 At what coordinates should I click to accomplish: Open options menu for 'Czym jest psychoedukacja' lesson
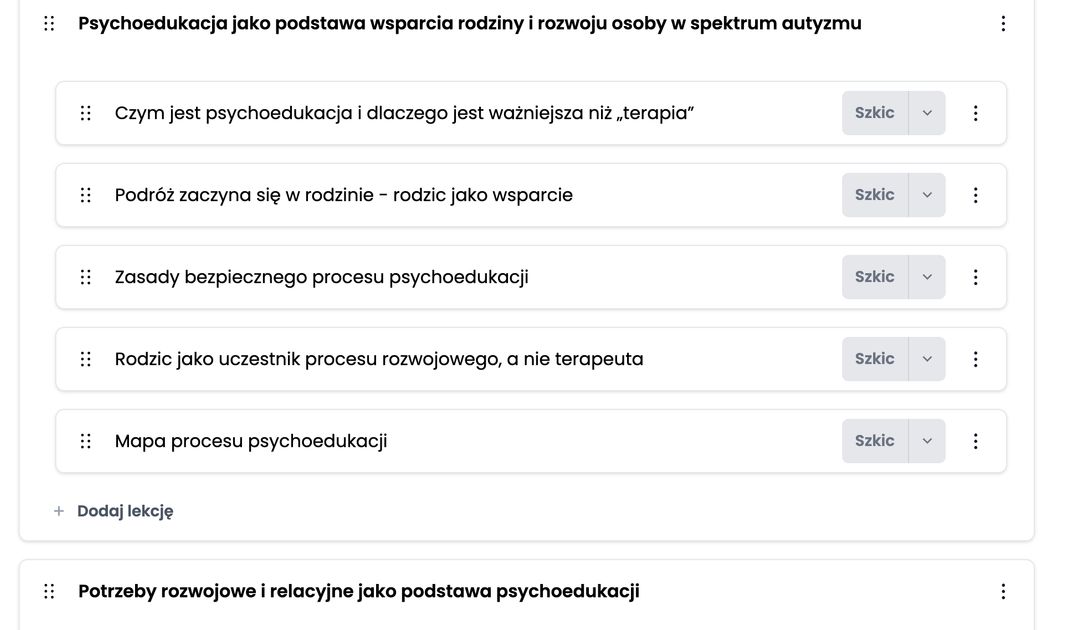pyautogui.click(x=975, y=113)
